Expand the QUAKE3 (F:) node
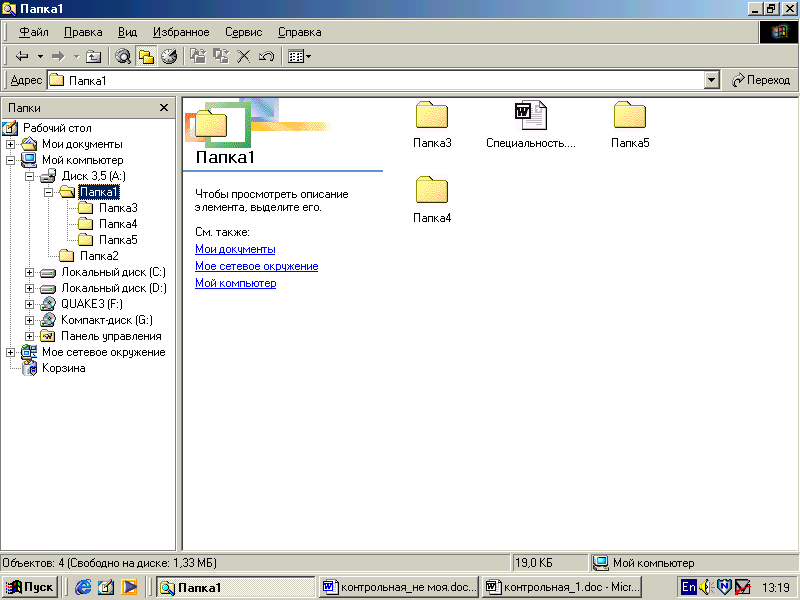The image size is (800, 600). click(x=30, y=305)
